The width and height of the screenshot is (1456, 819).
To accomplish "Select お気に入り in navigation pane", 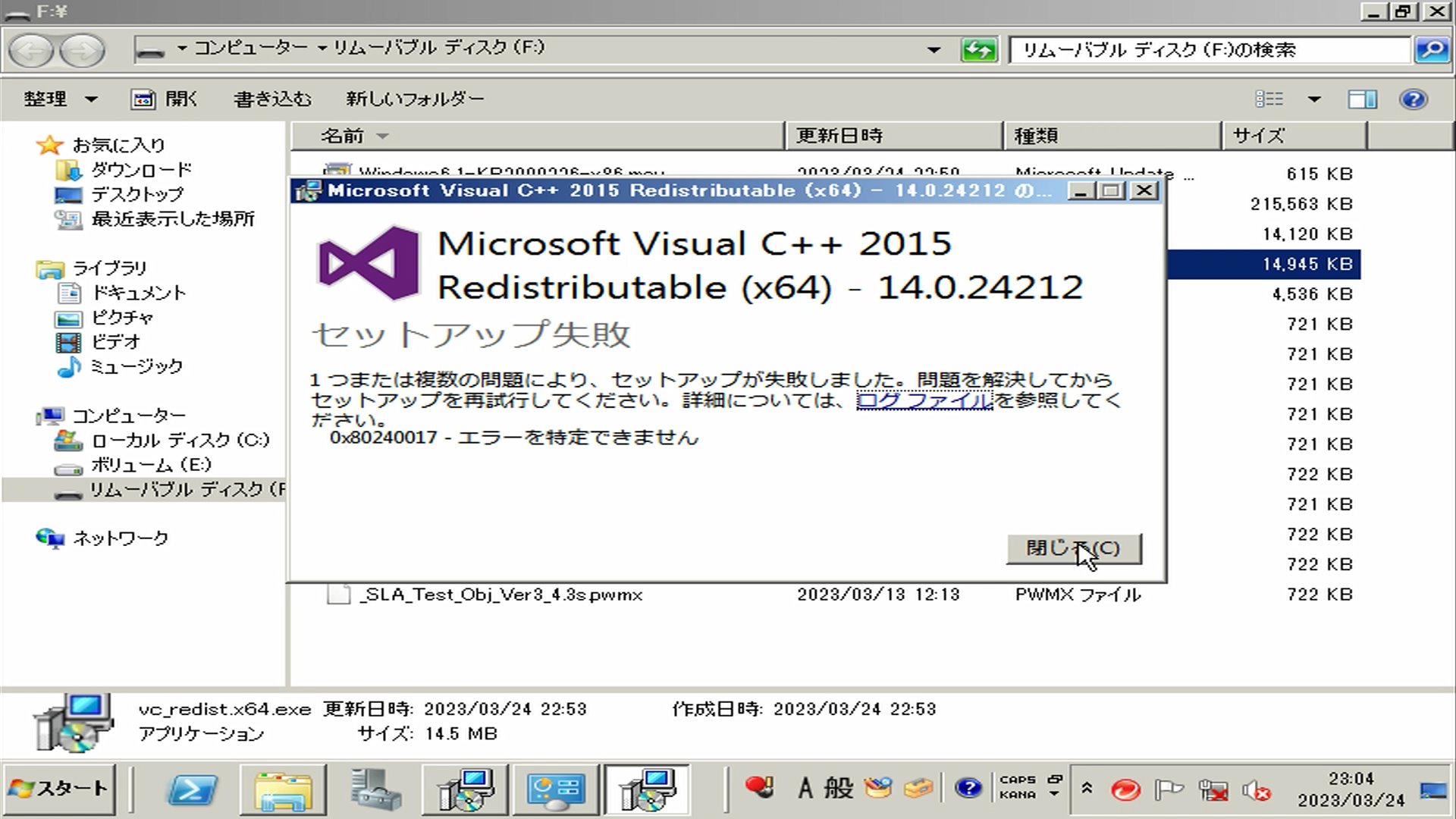I will (x=118, y=144).
